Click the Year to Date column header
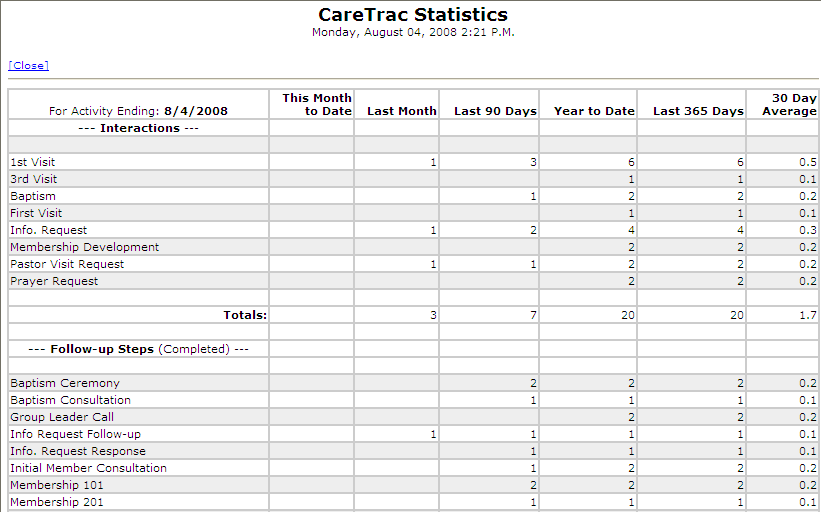821x512 pixels. [594, 111]
